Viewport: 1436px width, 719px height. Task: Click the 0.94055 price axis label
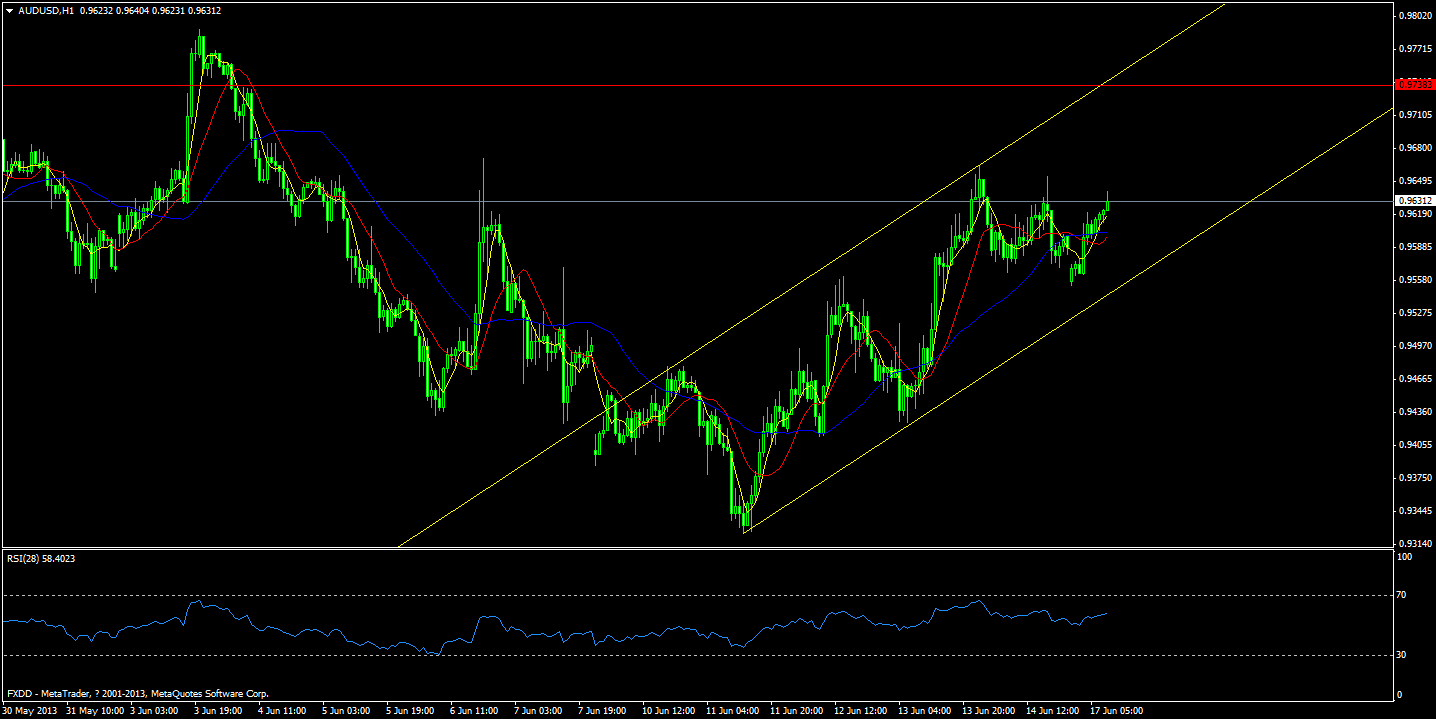tap(1414, 445)
